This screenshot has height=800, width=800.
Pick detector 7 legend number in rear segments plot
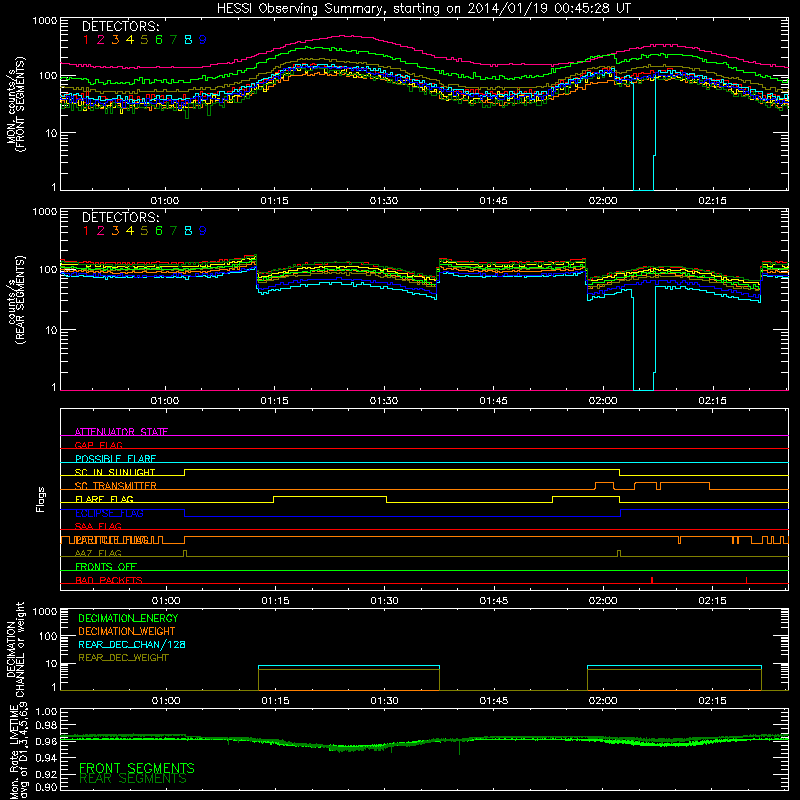pos(173,231)
